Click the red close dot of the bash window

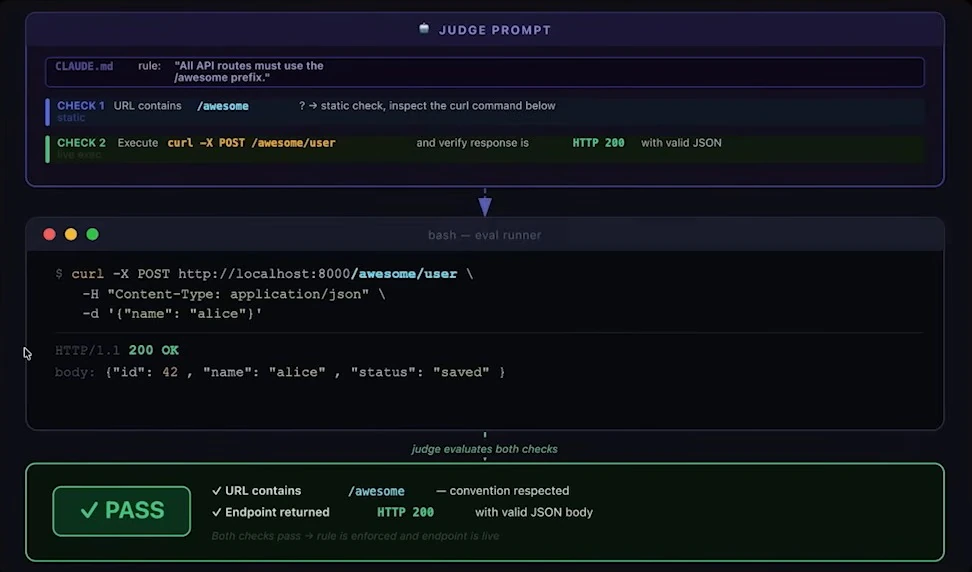[50, 234]
